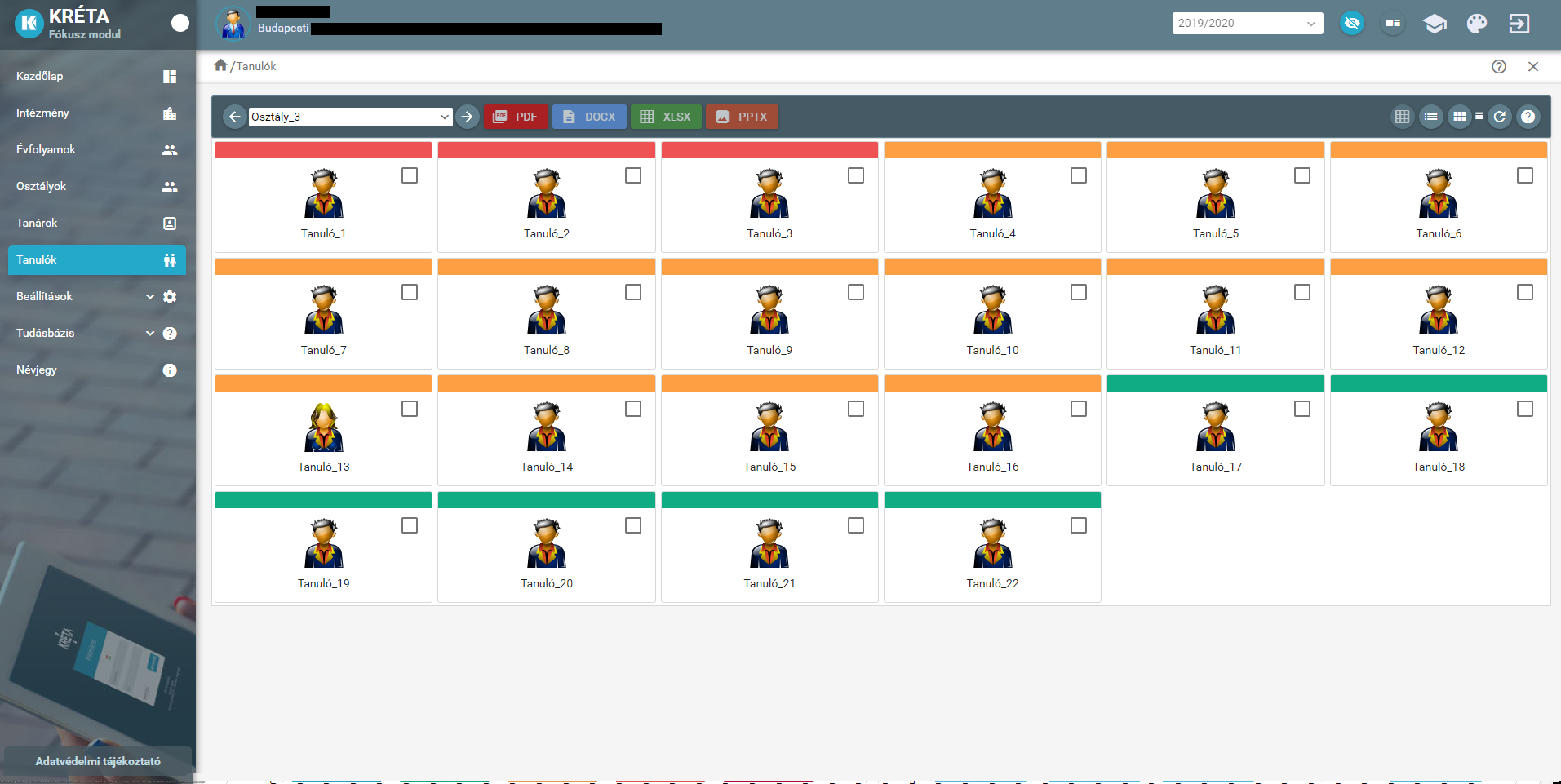Go to next class arrow
1561x784 pixels.
click(x=467, y=117)
